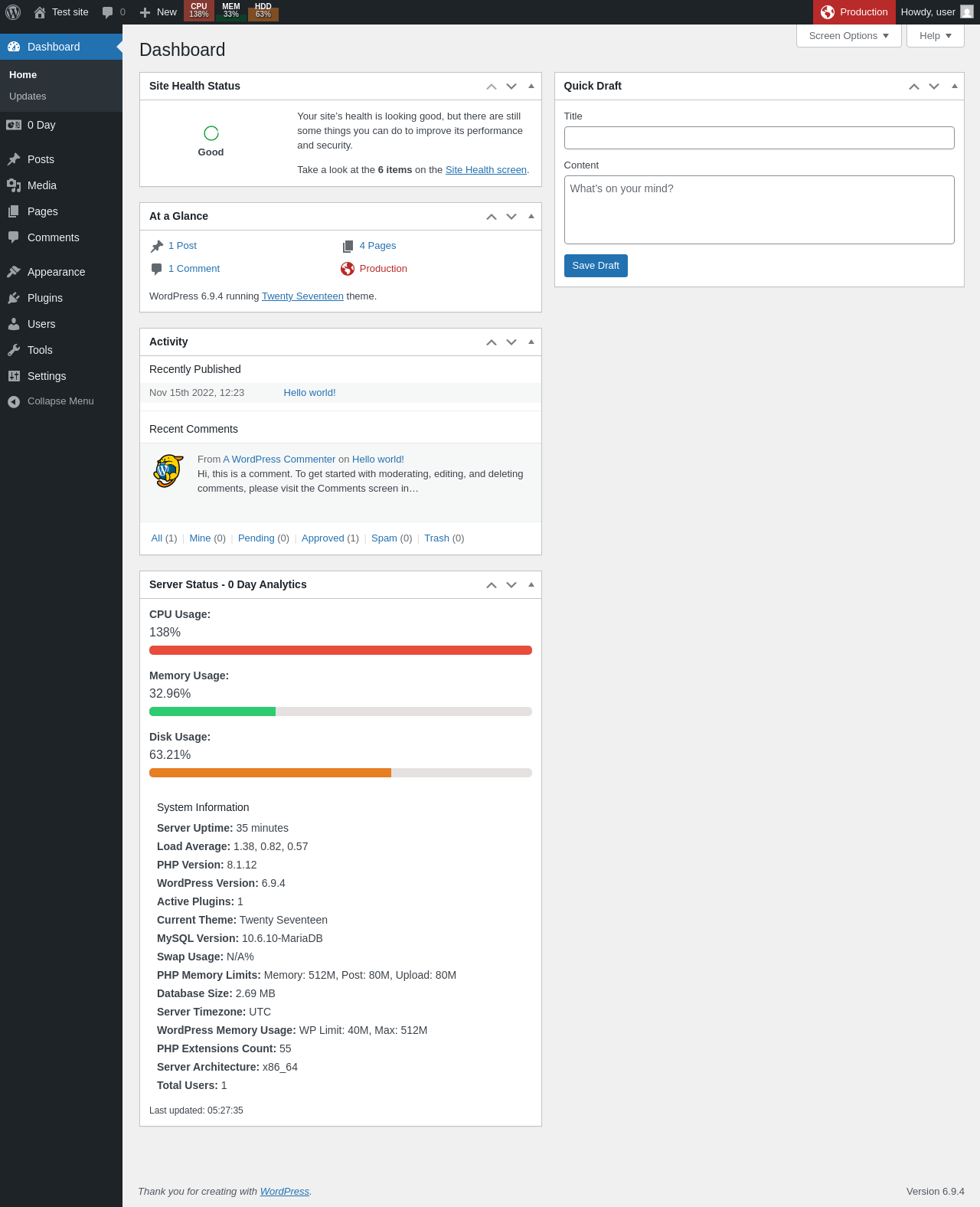
Task: Toggle the Quick Draft panel collapse triangle
Action: (x=955, y=86)
